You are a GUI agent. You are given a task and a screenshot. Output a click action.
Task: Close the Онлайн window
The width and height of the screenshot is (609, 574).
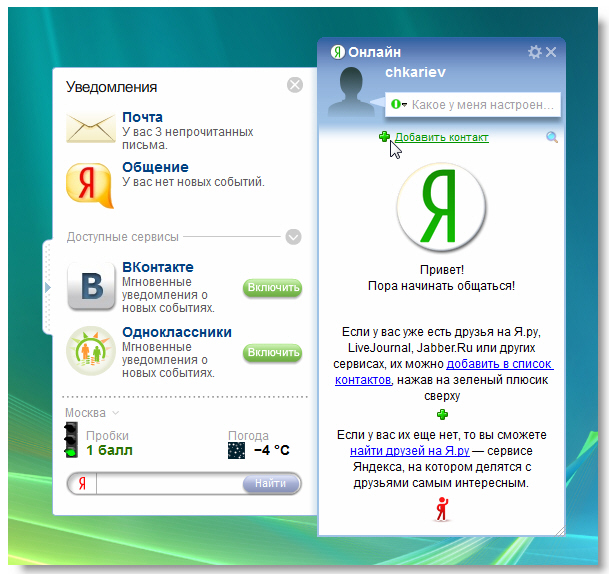coord(551,52)
